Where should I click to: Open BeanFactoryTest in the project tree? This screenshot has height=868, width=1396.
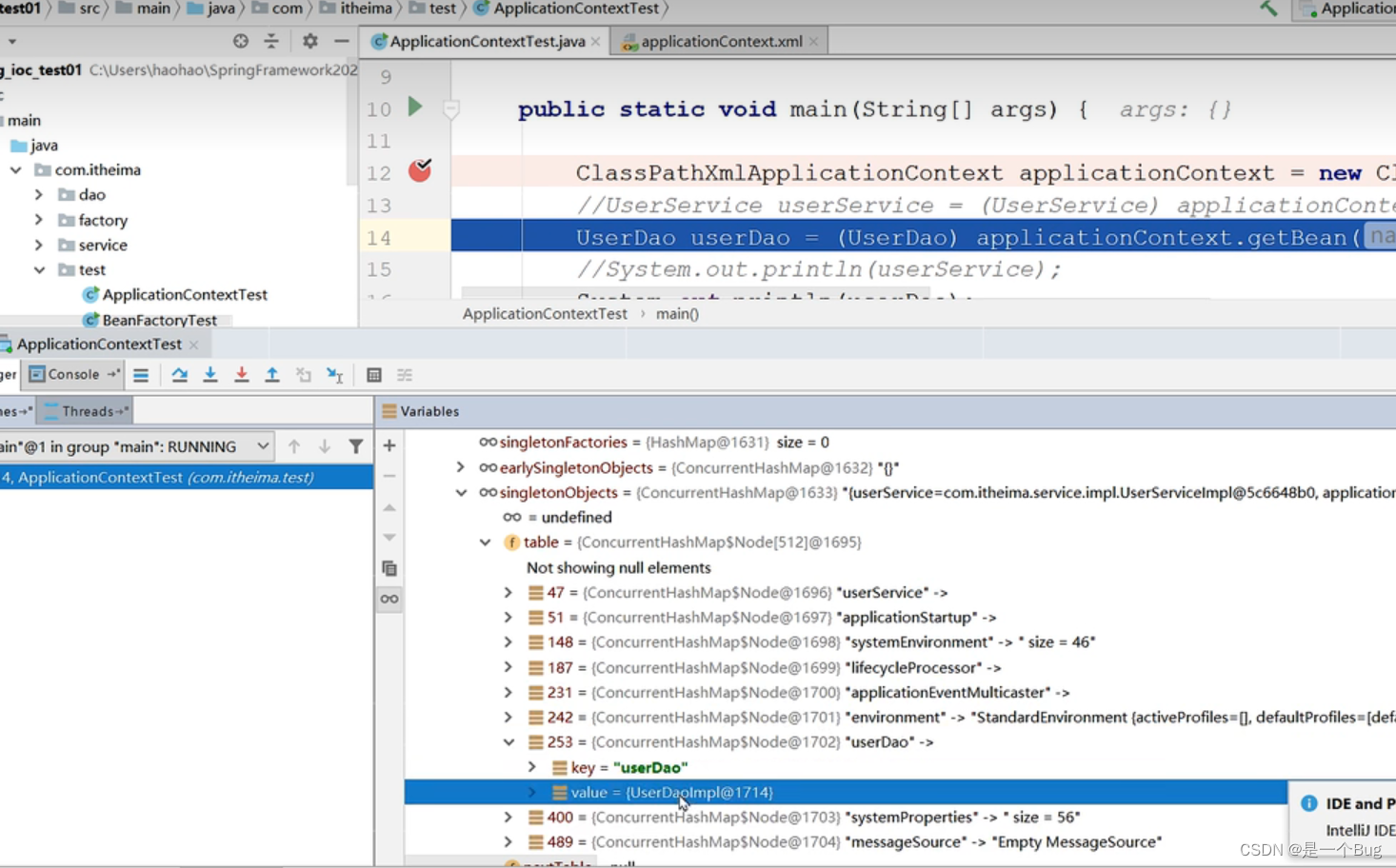pyautogui.click(x=159, y=320)
